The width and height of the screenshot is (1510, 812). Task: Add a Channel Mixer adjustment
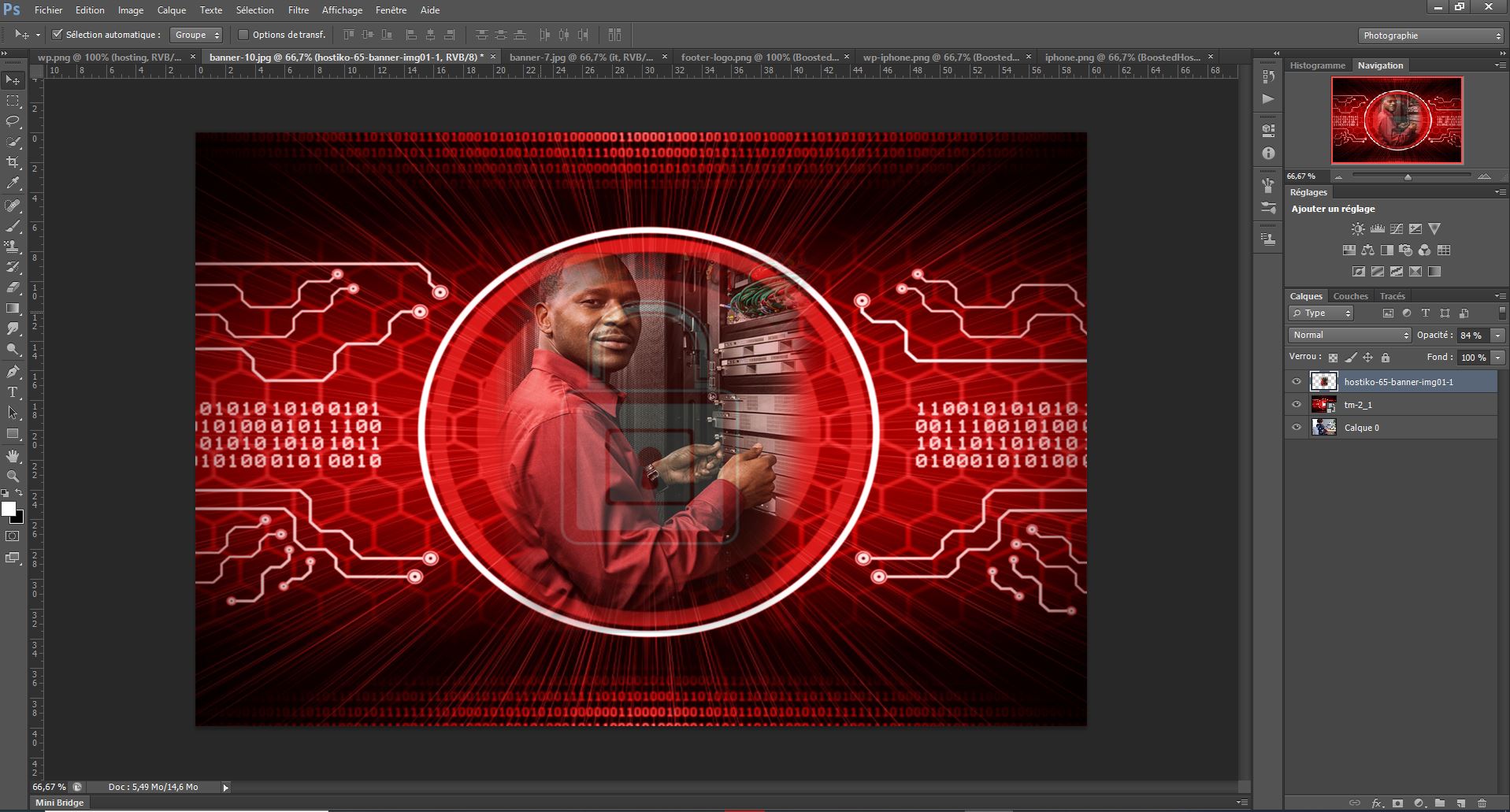point(1425,250)
